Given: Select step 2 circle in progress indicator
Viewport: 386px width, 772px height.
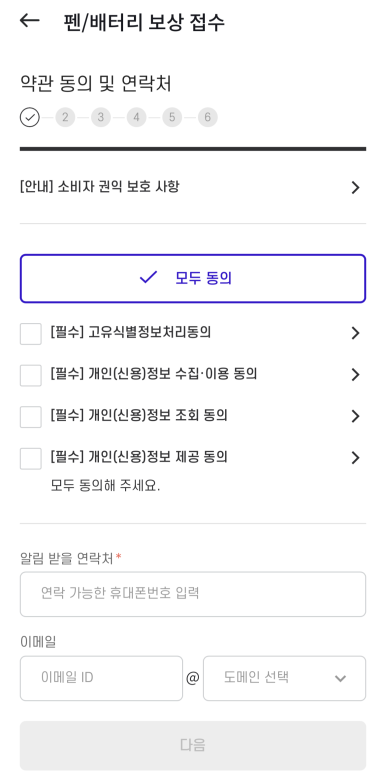Looking at the screenshot, I should pyautogui.click(x=65, y=117).
